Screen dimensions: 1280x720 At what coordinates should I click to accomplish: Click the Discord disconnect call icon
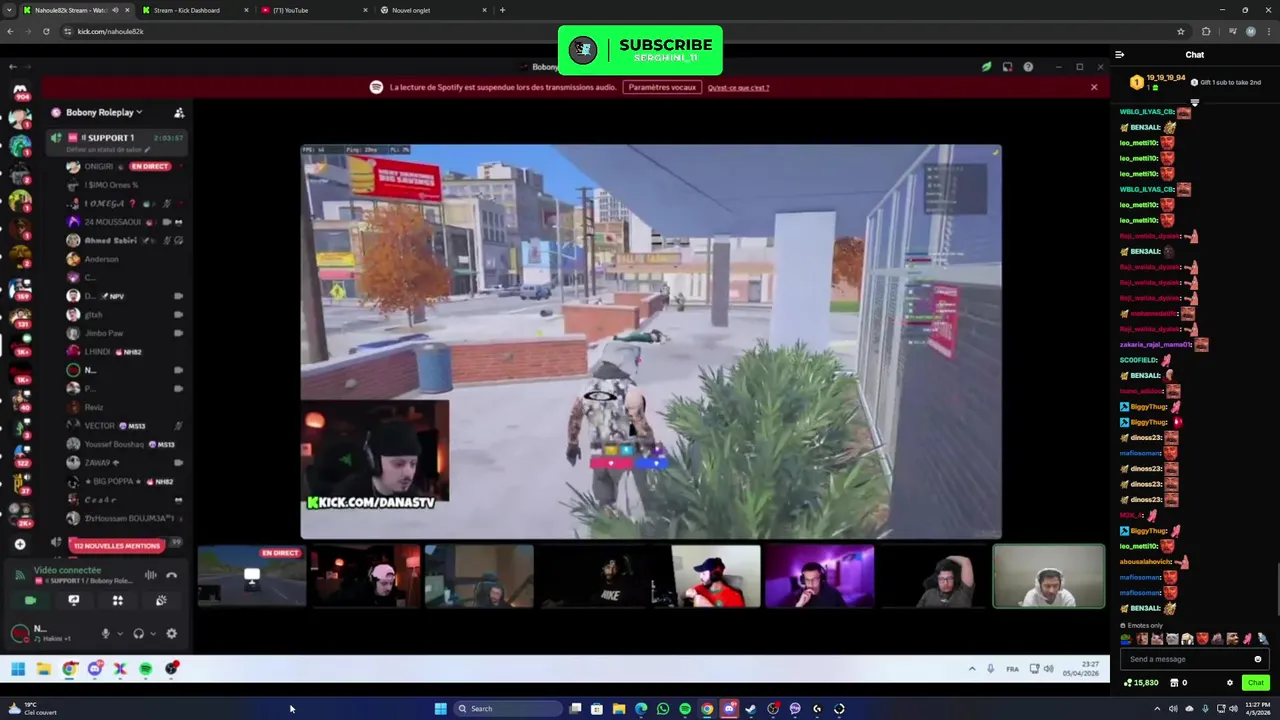pyautogui.click(x=172, y=575)
